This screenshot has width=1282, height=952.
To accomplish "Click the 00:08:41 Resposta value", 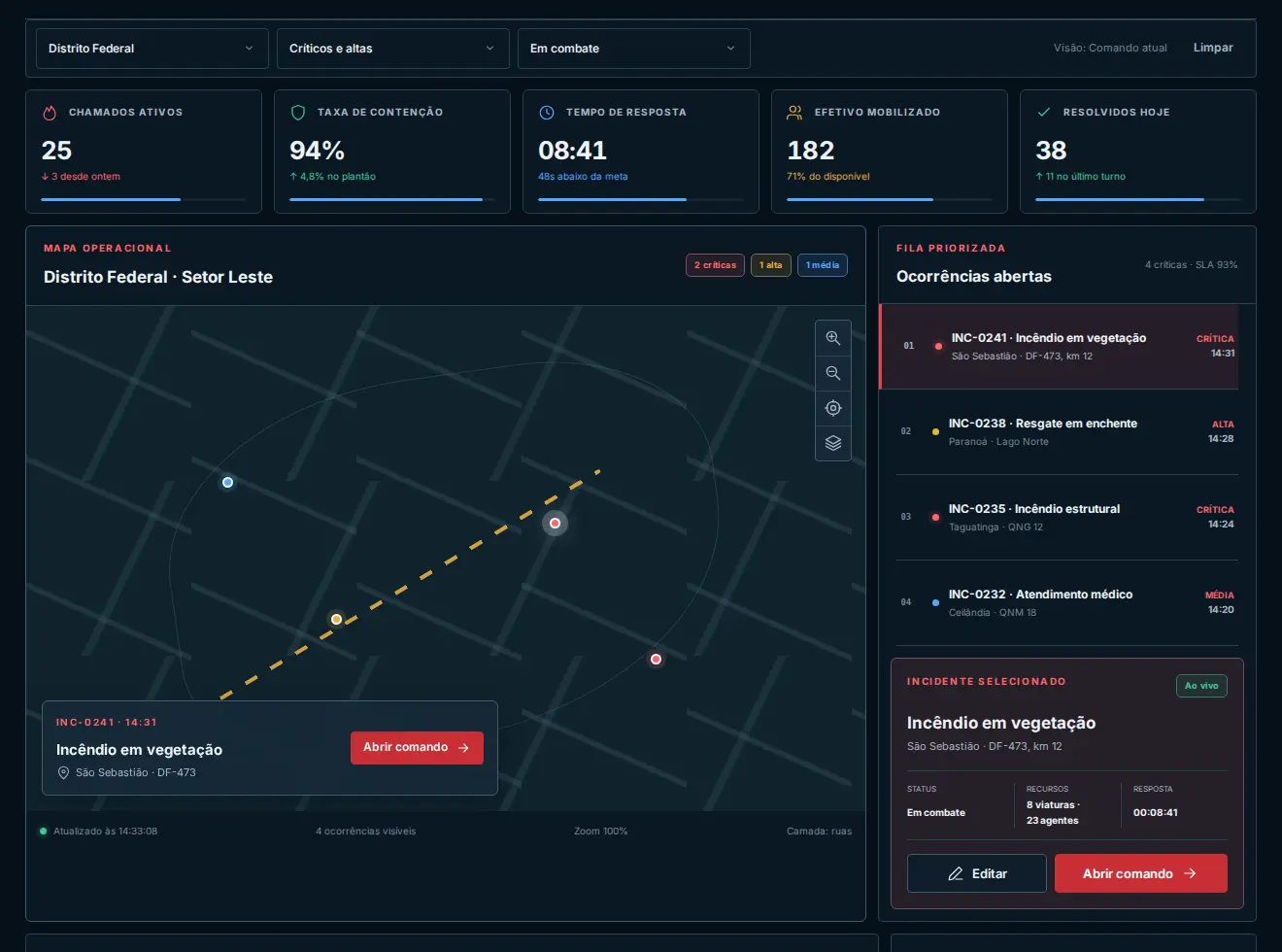I will 1156,813.
